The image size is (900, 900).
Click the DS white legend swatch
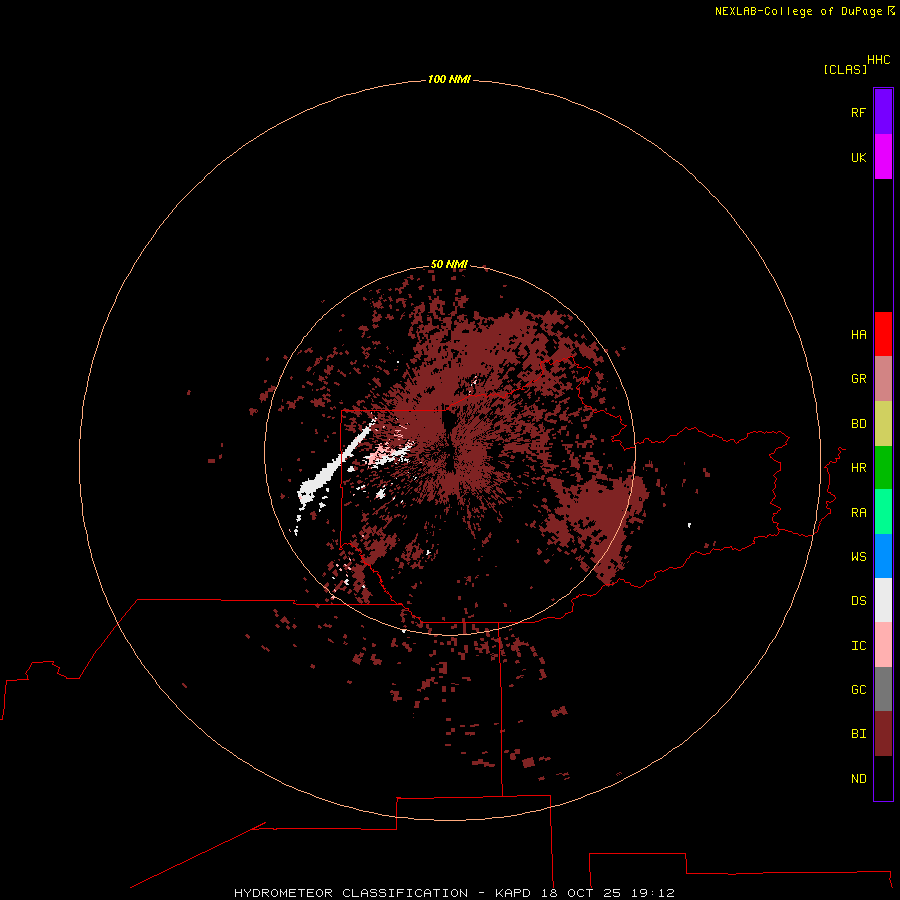pyautogui.click(x=883, y=600)
